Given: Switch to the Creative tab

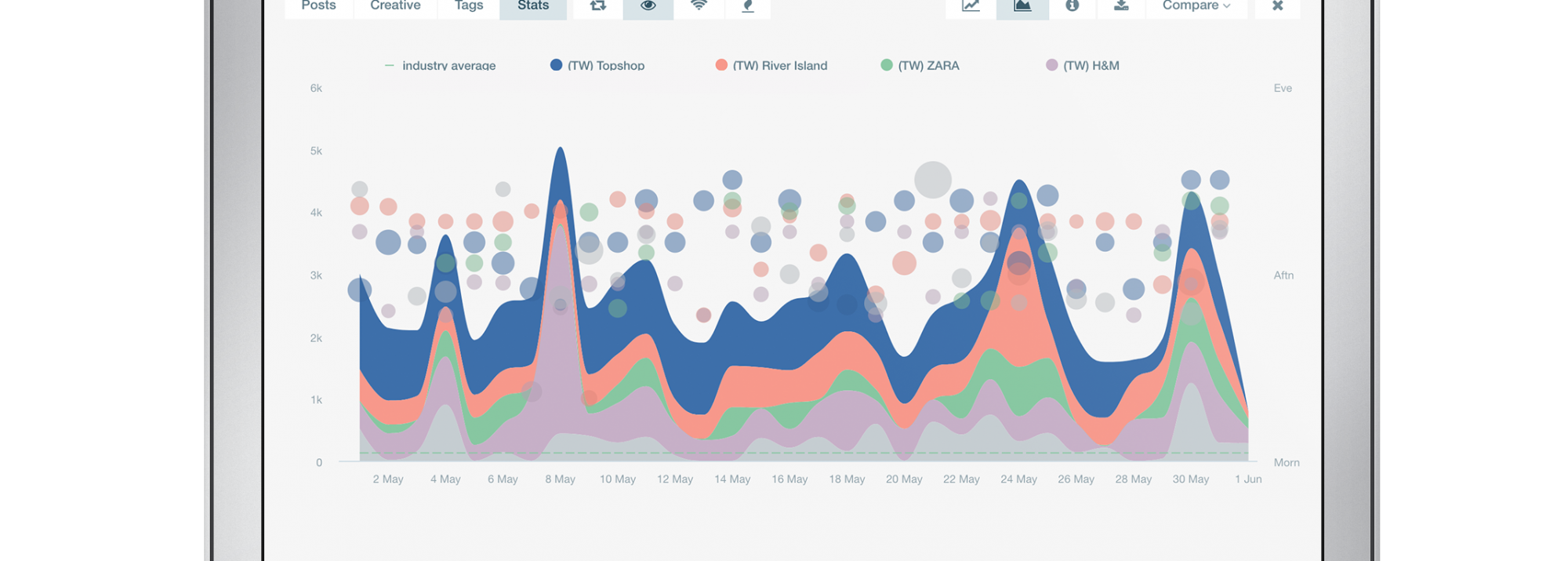Looking at the screenshot, I should pyautogui.click(x=395, y=6).
